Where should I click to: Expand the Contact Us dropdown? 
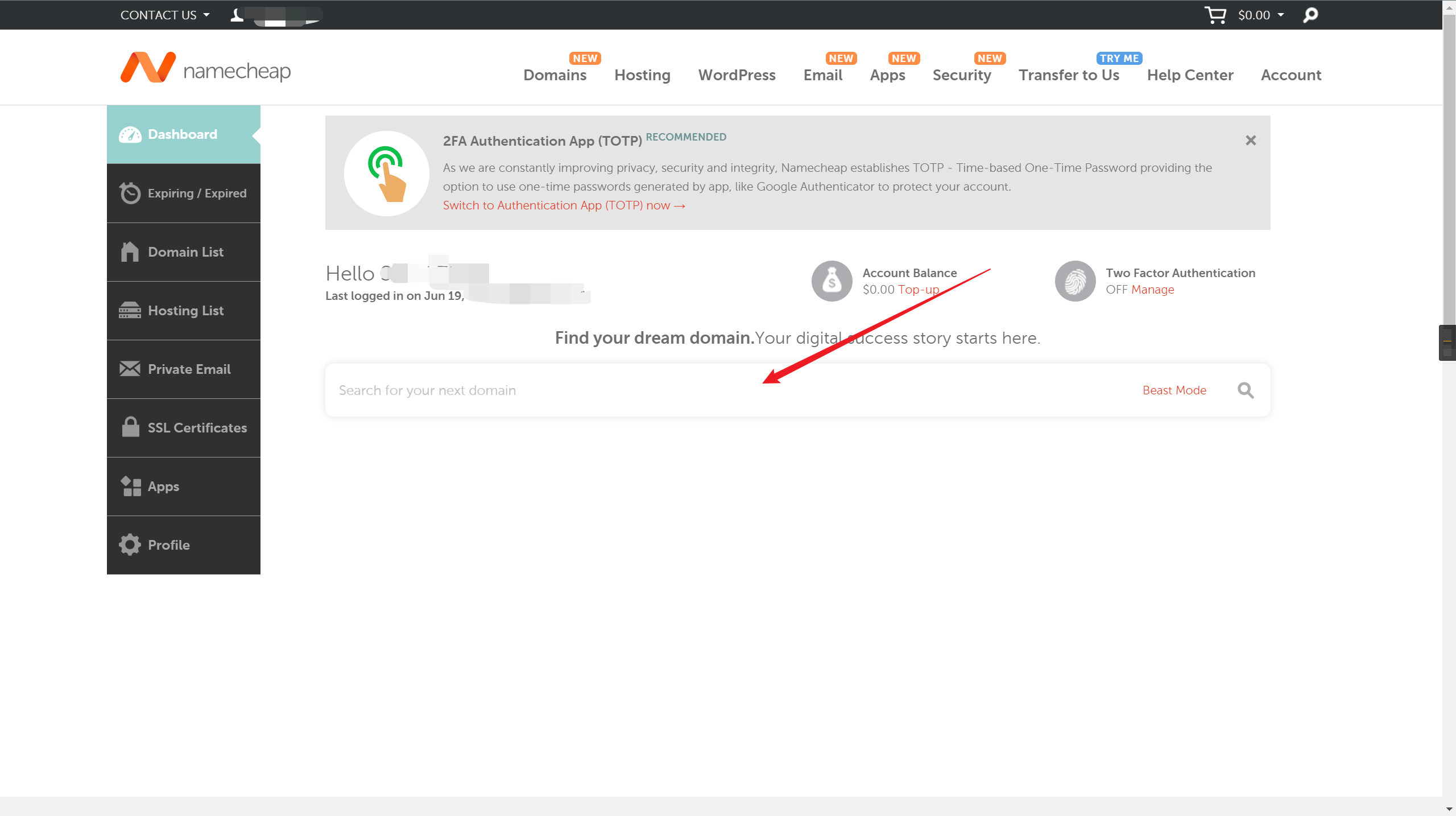(163, 14)
